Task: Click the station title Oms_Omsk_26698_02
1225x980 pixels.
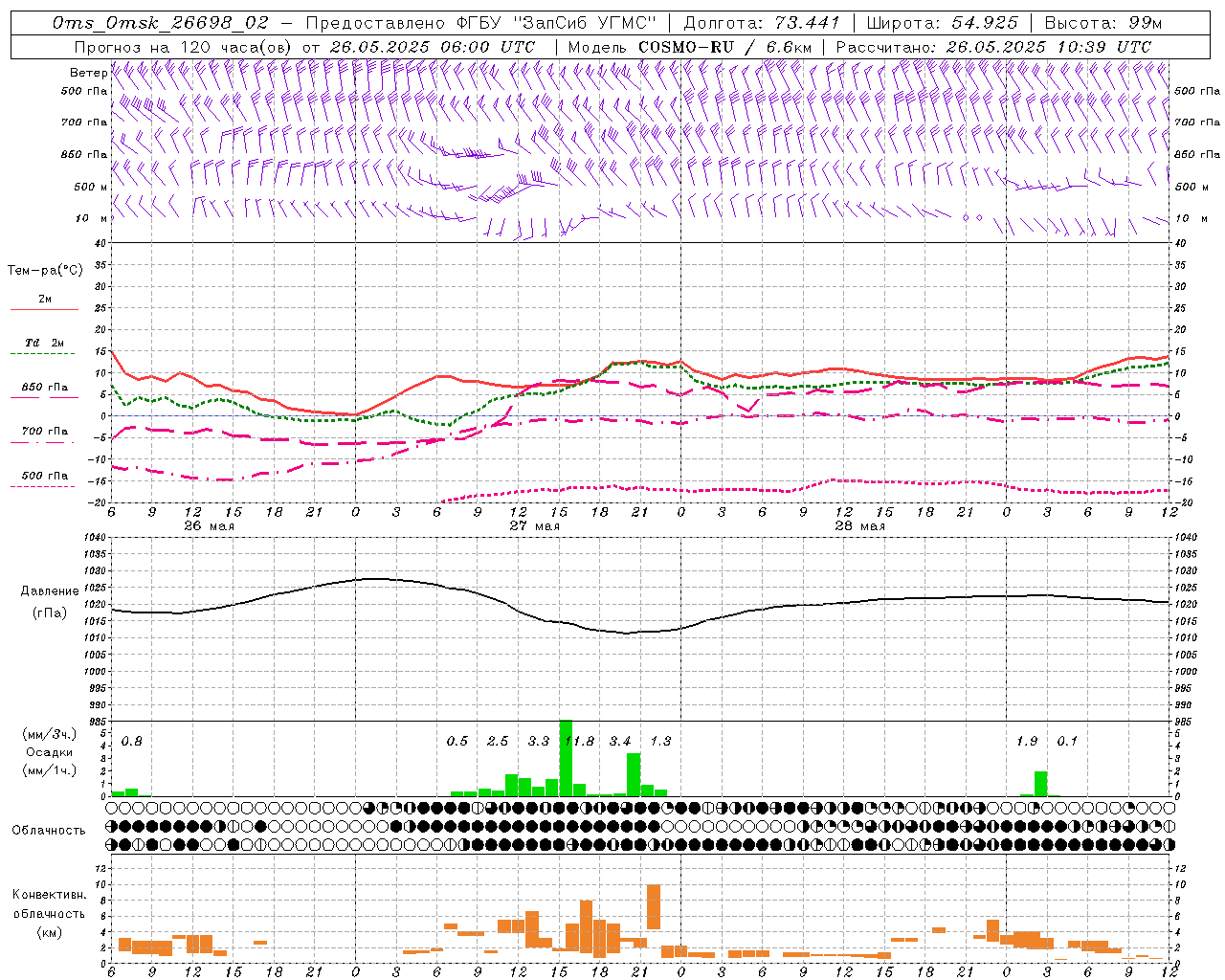Action: [x=161, y=23]
